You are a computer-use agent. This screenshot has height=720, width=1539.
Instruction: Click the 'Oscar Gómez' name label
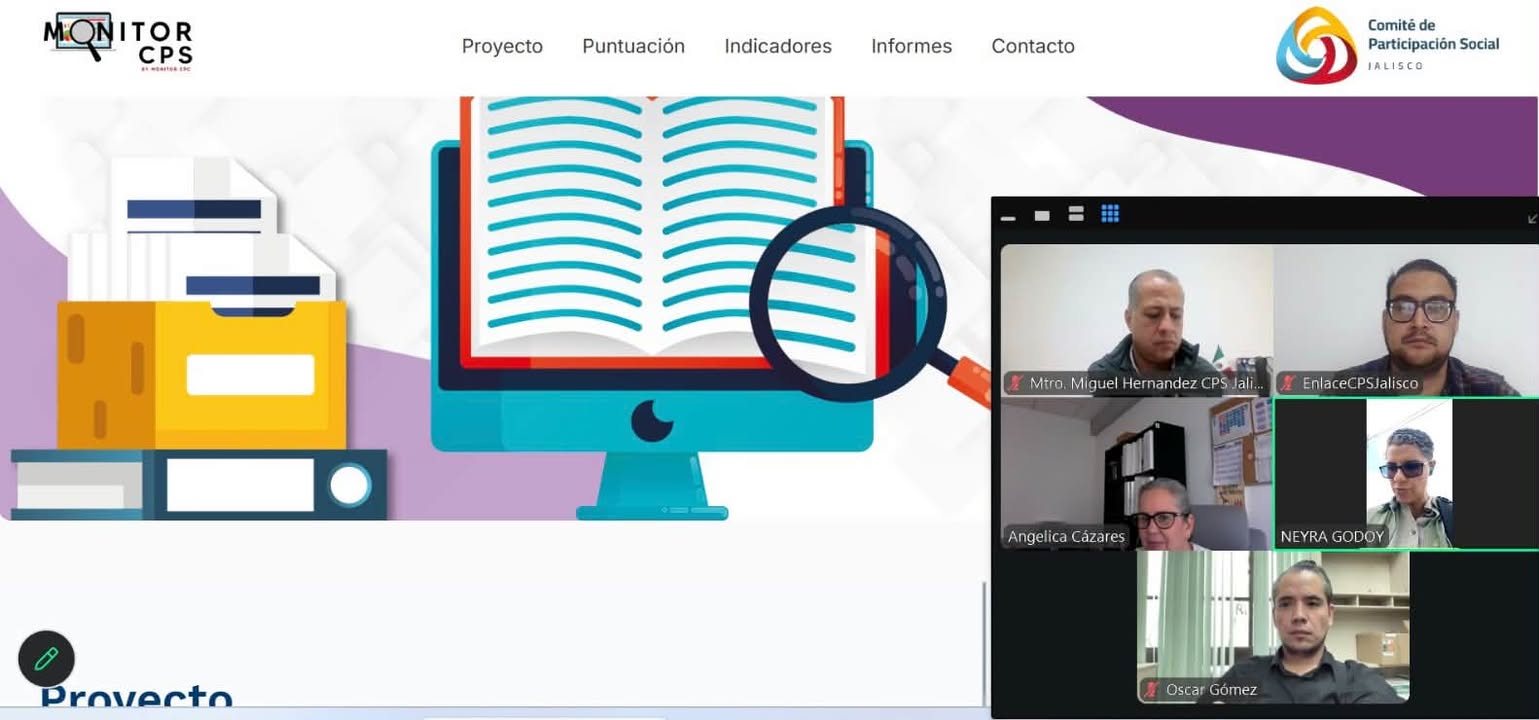[x=1211, y=690]
